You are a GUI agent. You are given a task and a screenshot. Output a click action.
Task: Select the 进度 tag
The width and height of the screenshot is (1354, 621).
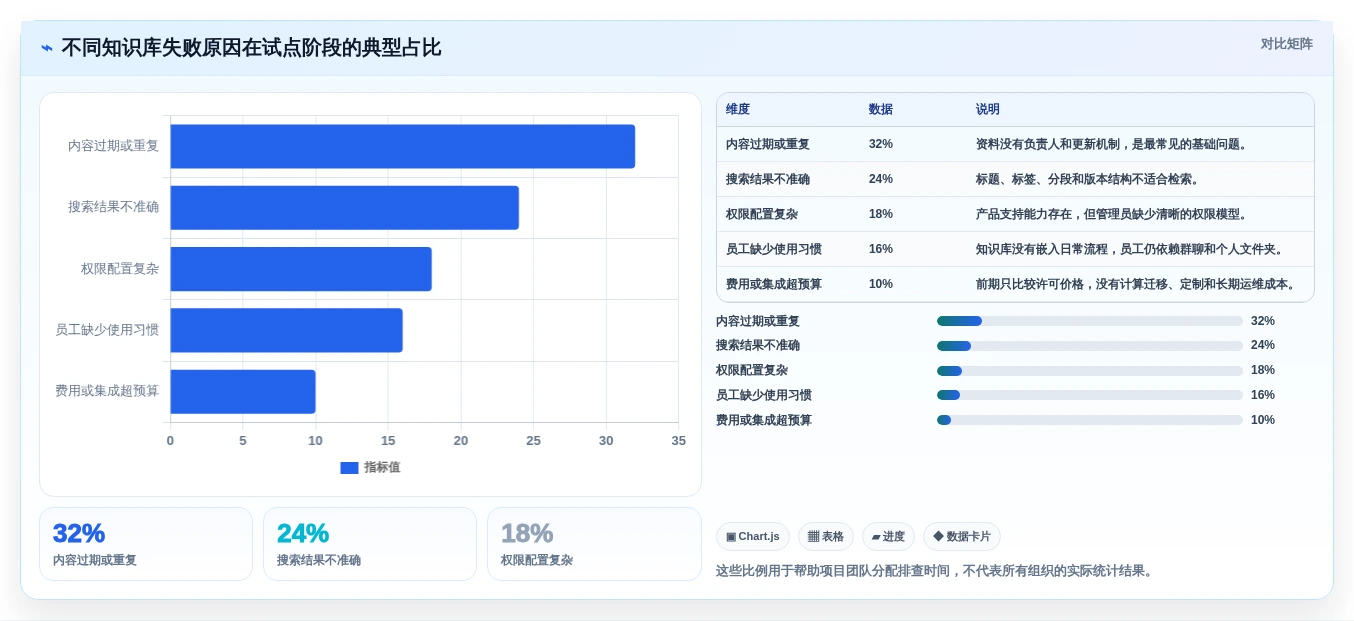click(888, 537)
